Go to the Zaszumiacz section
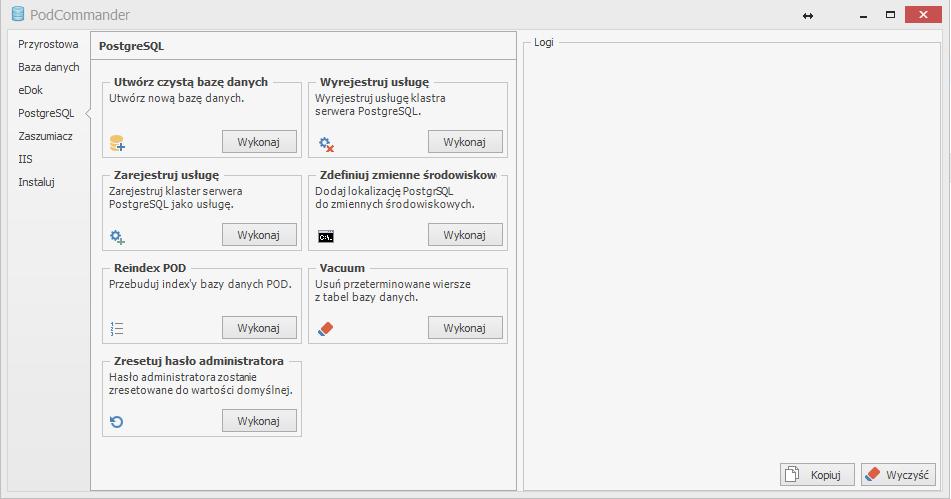 coord(45,136)
